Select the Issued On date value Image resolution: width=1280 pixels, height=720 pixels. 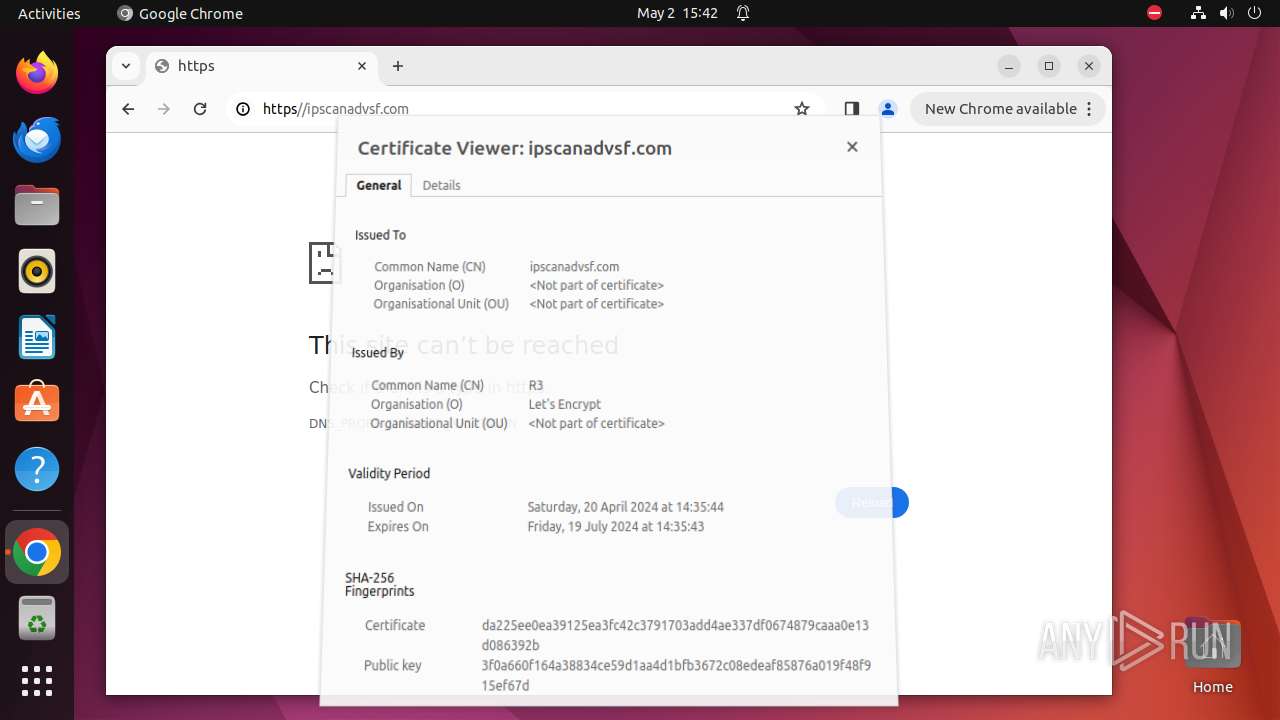(626, 507)
